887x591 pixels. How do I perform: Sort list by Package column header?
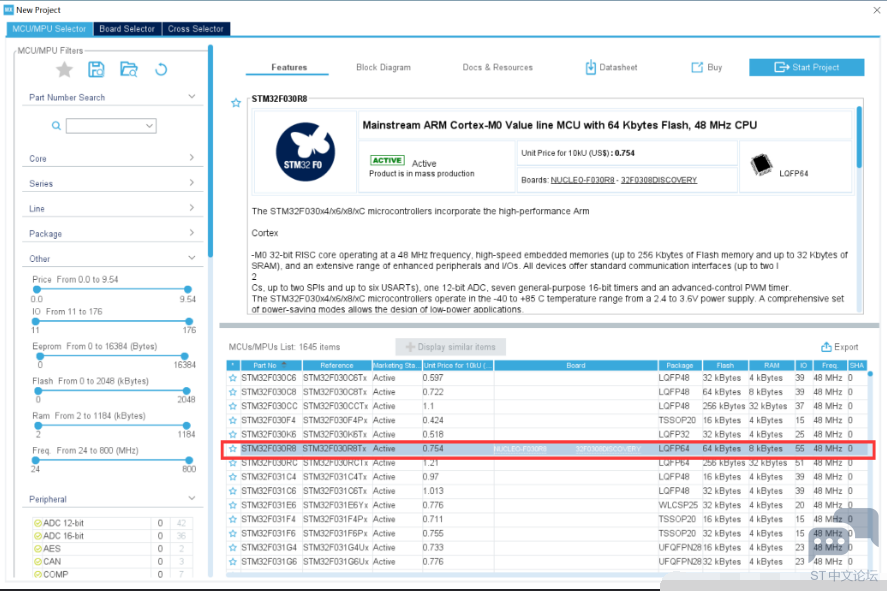click(680, 365)
